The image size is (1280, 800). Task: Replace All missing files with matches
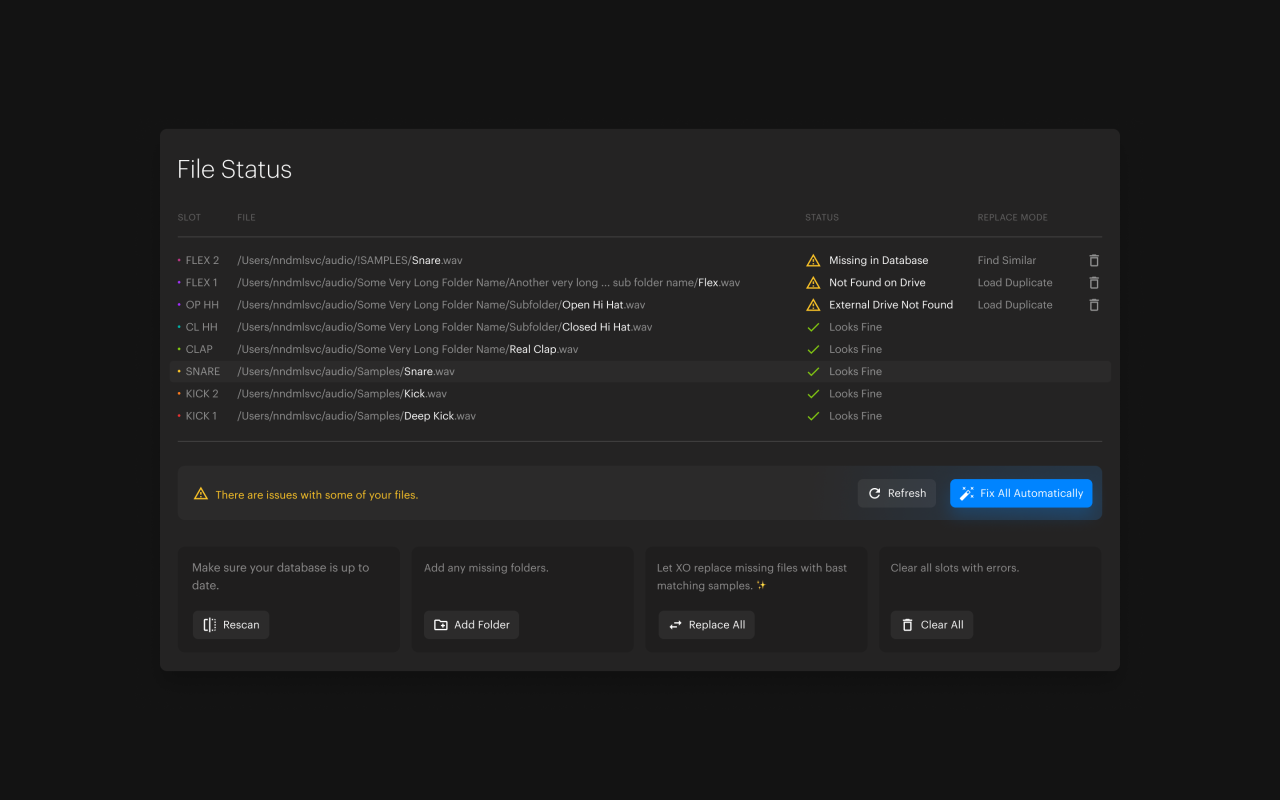[x=706, y=625]
